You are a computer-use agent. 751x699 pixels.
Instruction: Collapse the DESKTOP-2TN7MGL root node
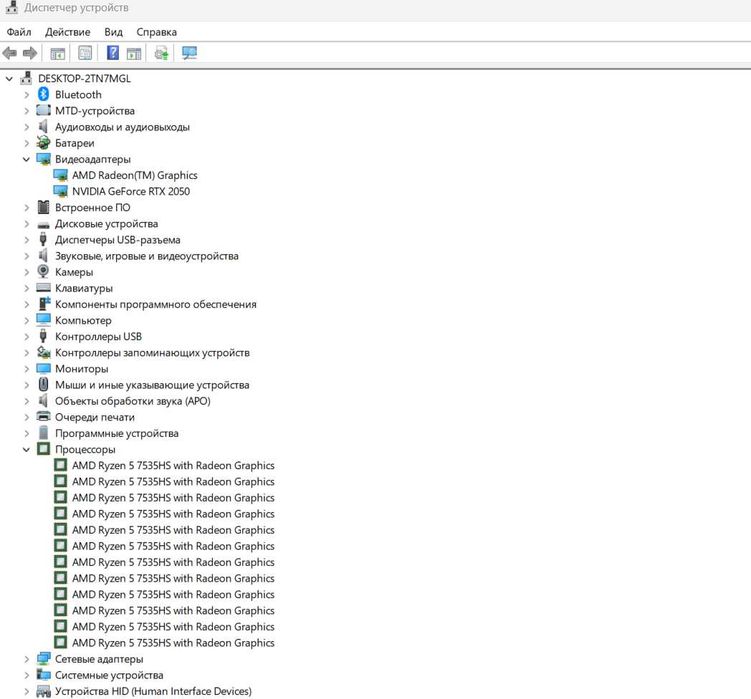(x=9, y=79)
